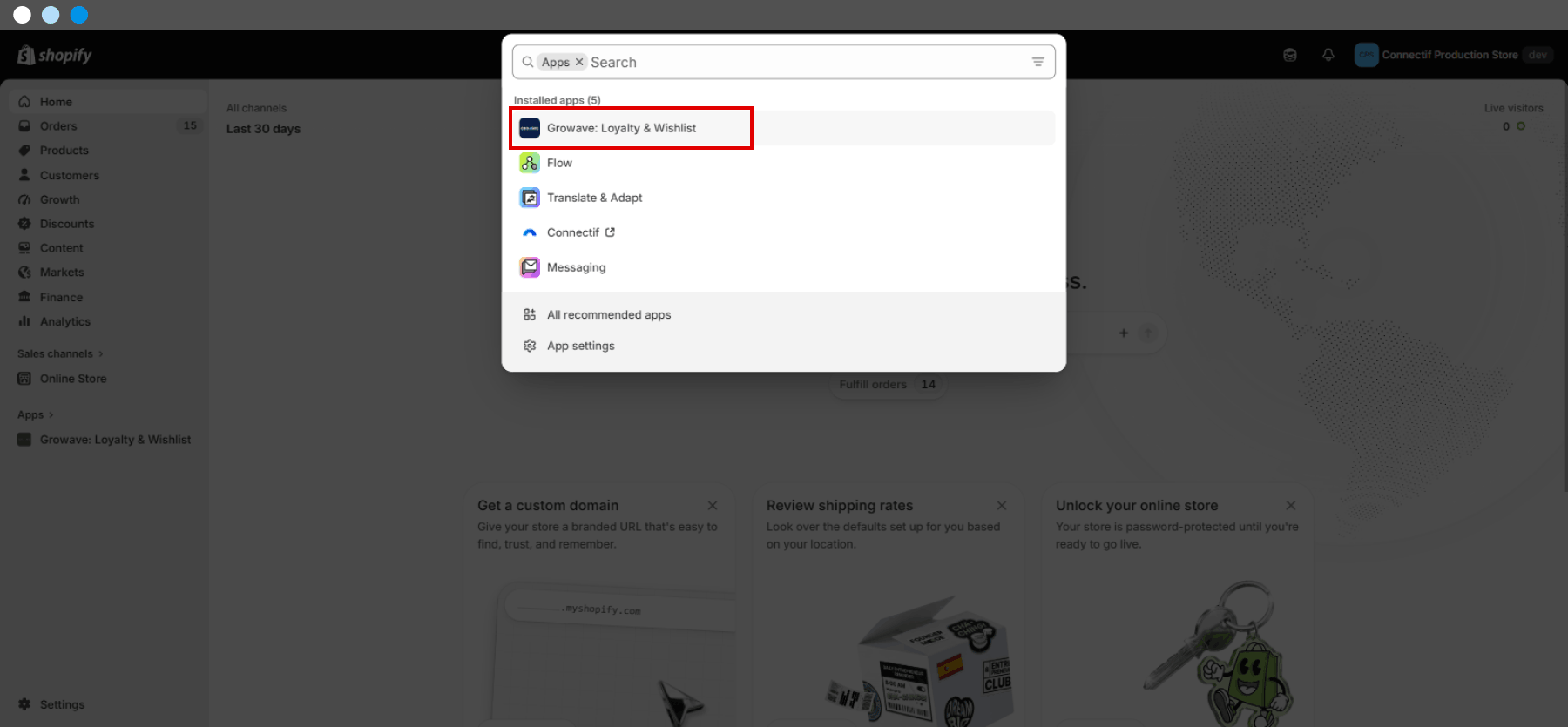Open the Flow app from installed apps
This screenshot has width=1568, height=727.
(x=783, y=163)
